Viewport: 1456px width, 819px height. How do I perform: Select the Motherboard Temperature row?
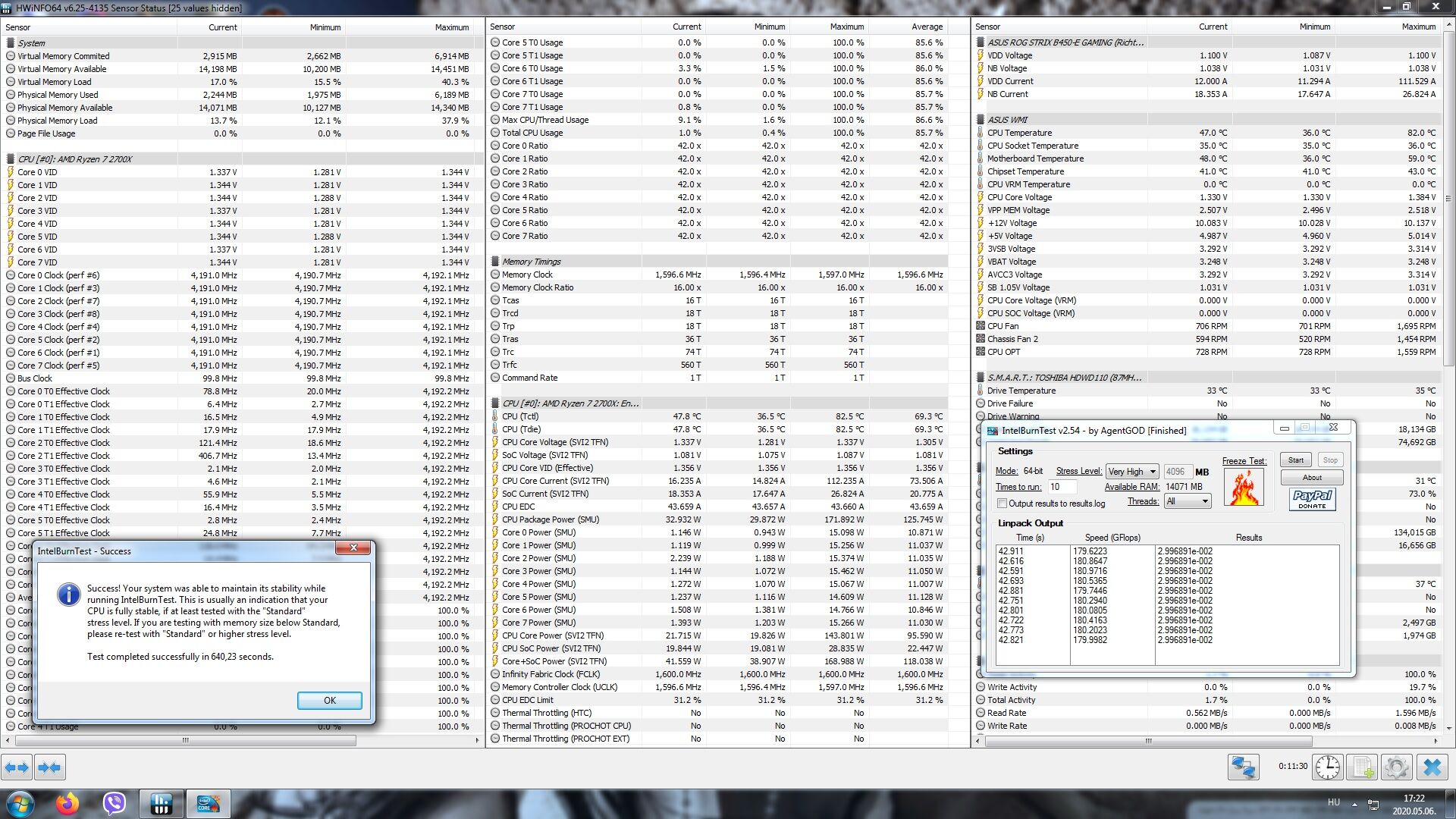[x=1206, y=158]
